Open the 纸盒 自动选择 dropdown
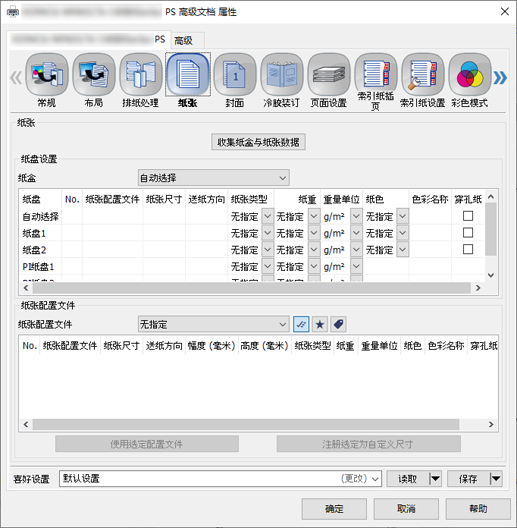The height and width of the screenshot is (528, 517). (x=214, y=177)
